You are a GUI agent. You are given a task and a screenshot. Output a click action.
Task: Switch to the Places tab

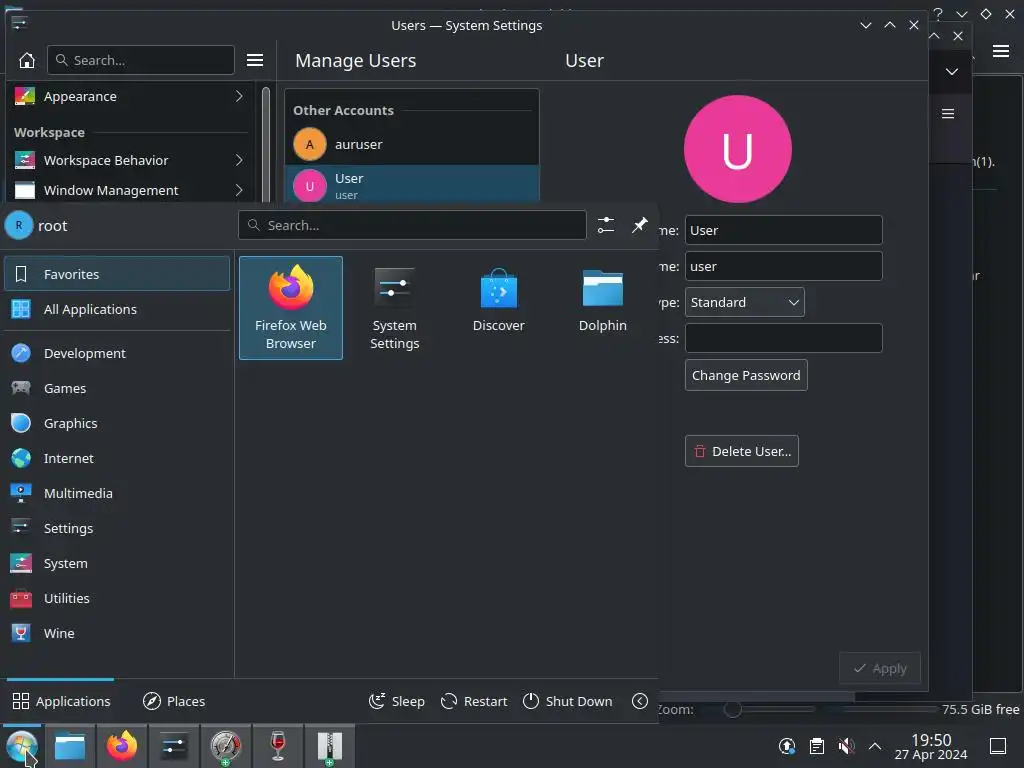coord(174,701)
